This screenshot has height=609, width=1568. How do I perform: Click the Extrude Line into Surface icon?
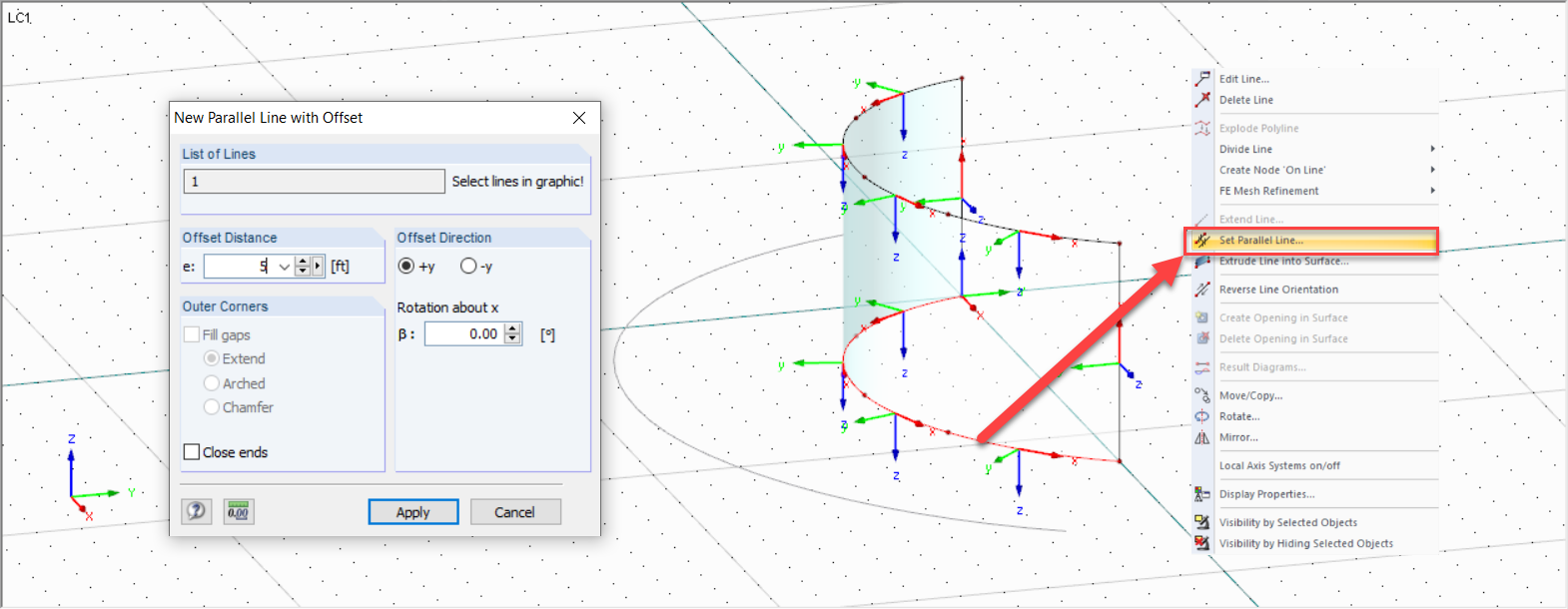[1202, 261]
